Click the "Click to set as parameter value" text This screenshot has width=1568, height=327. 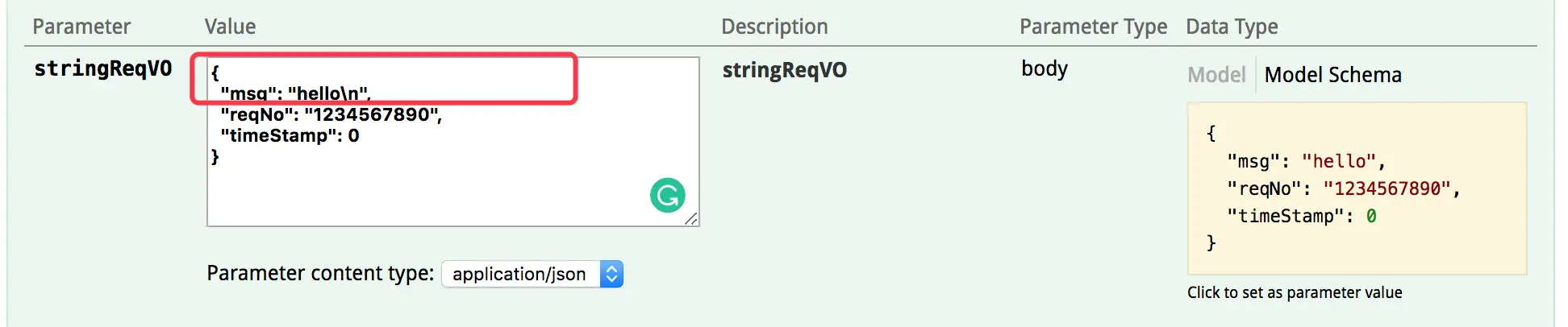coord(1295,292)
